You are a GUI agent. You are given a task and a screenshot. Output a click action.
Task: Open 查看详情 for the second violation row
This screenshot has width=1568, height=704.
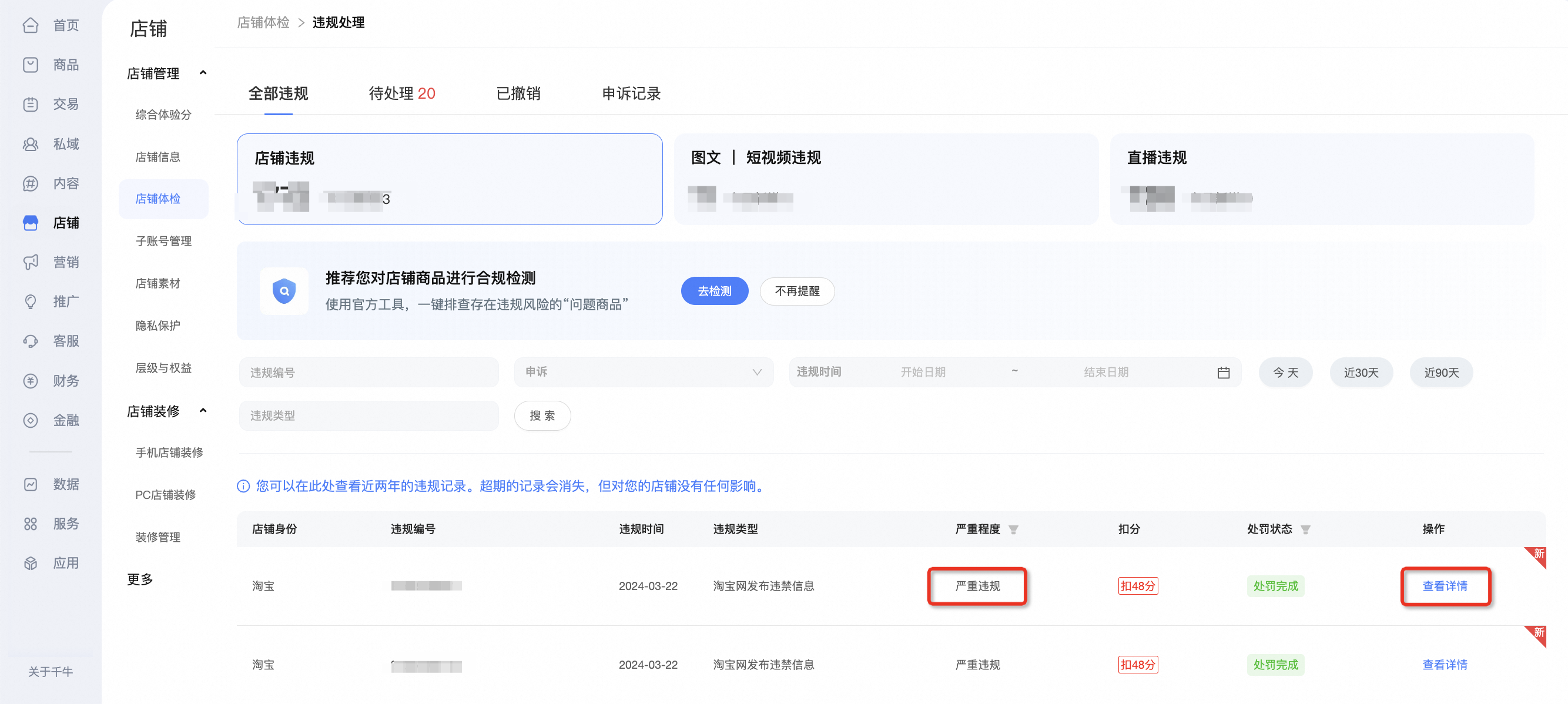1445,665
